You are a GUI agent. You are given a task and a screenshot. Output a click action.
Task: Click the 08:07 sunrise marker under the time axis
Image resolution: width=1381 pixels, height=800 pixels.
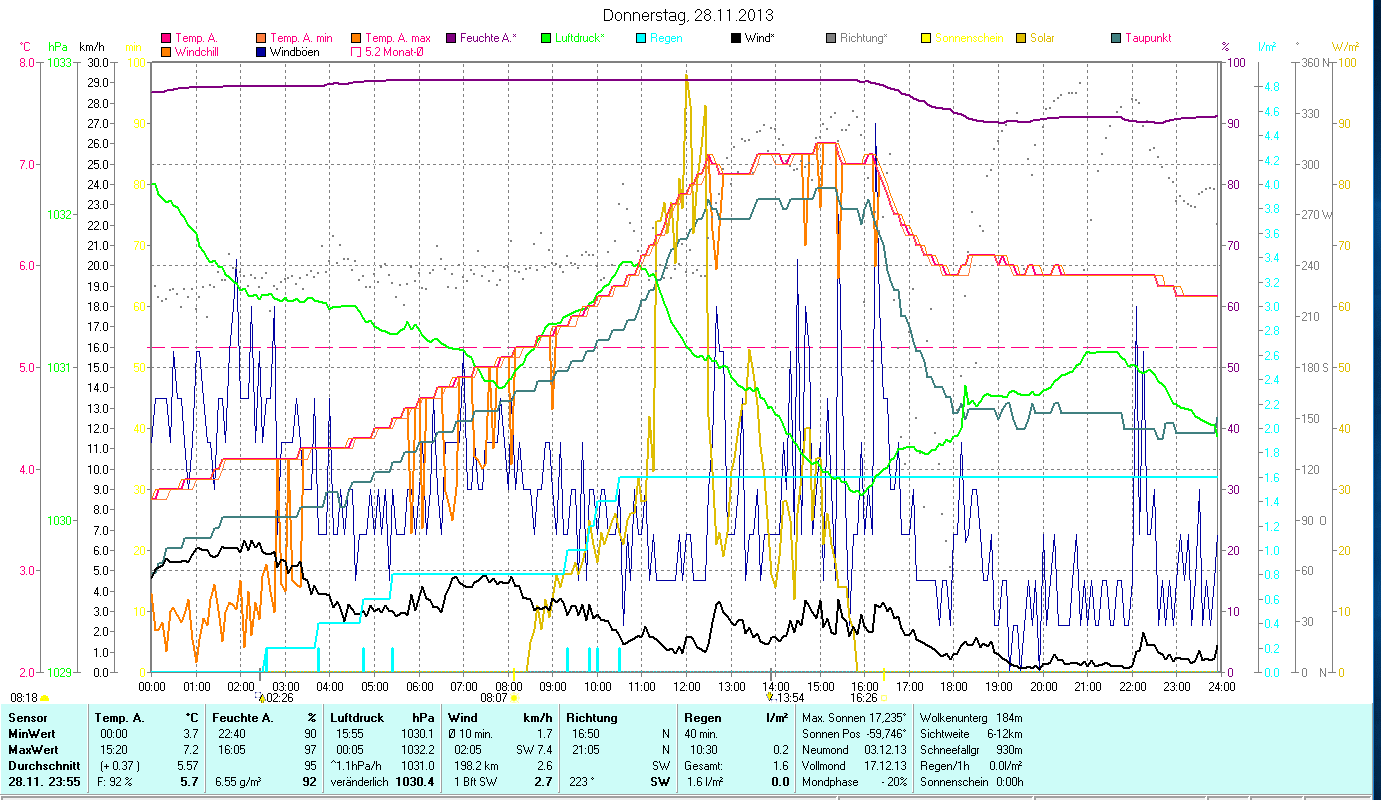tap(495, 698)
